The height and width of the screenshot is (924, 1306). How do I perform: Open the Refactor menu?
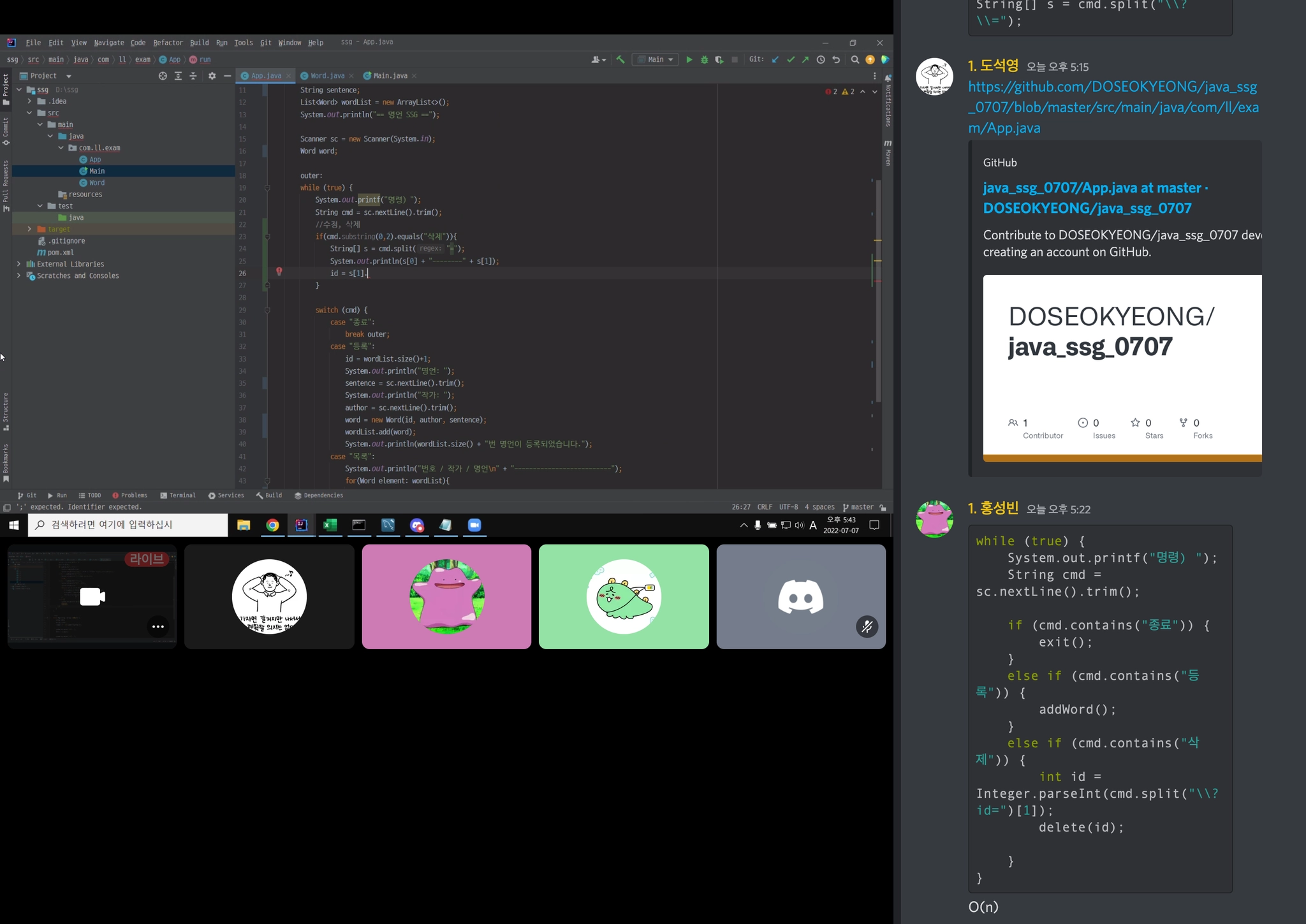click(168, 43)
